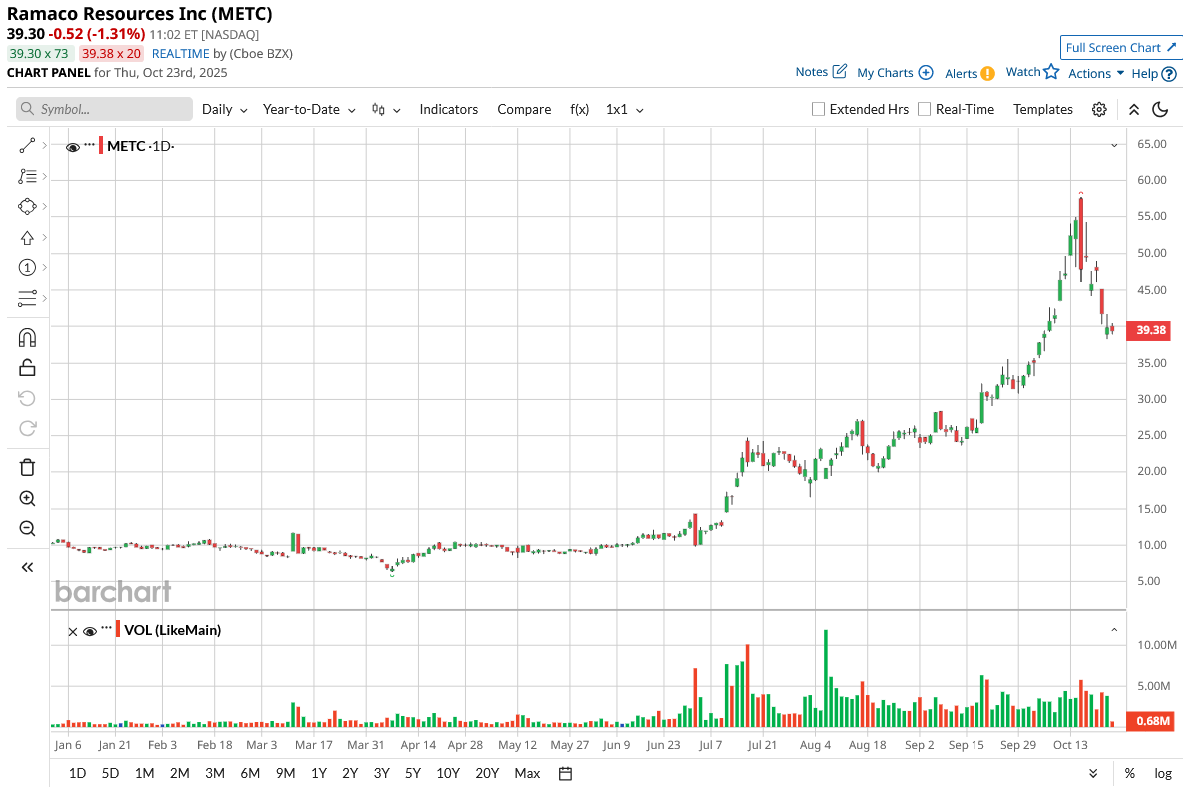Open the candlestick chart type dropdown
Screen dimensions: 1183x787
[x=386, y=109]
